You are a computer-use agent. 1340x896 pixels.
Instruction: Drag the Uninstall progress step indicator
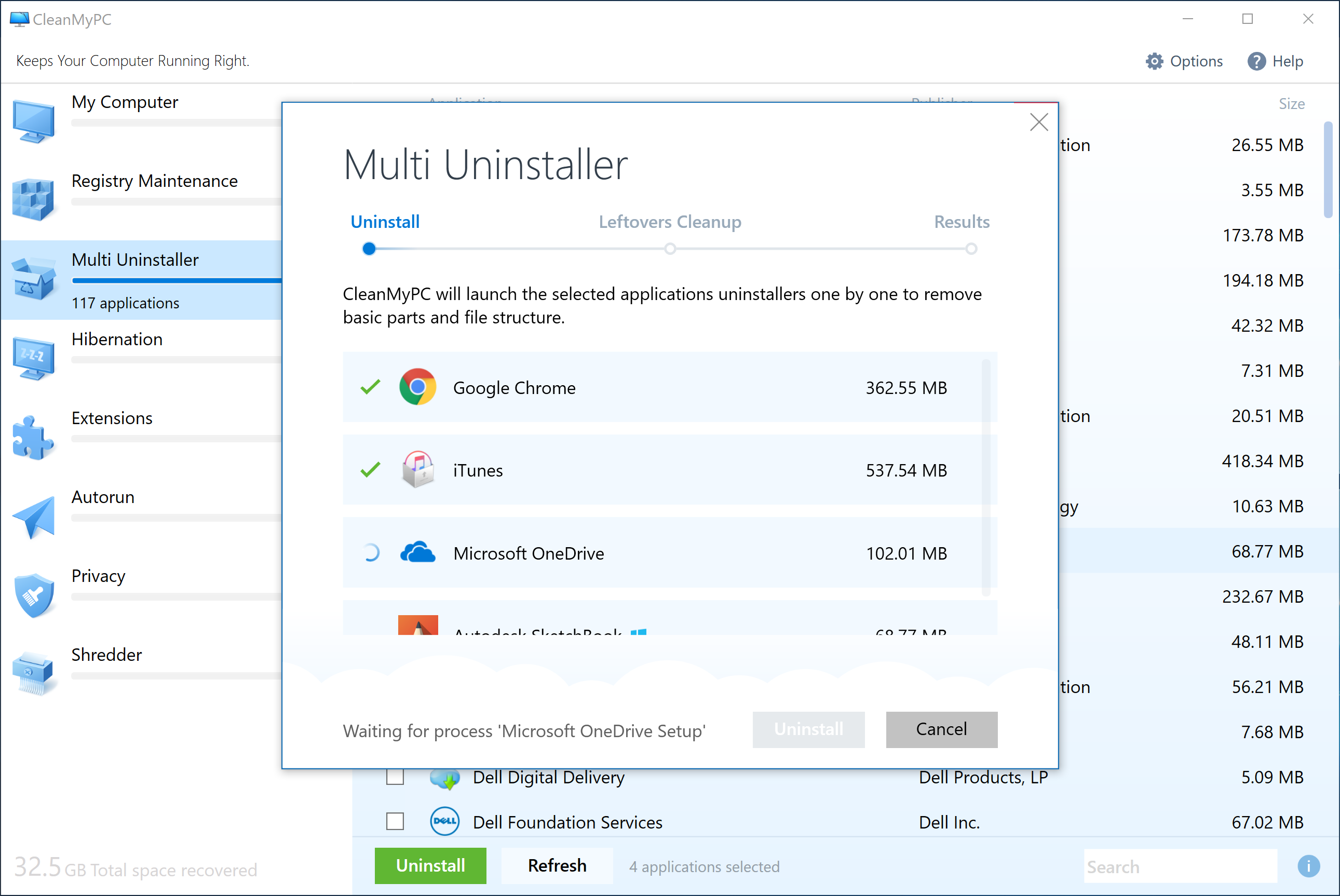(x=369, y=248)
